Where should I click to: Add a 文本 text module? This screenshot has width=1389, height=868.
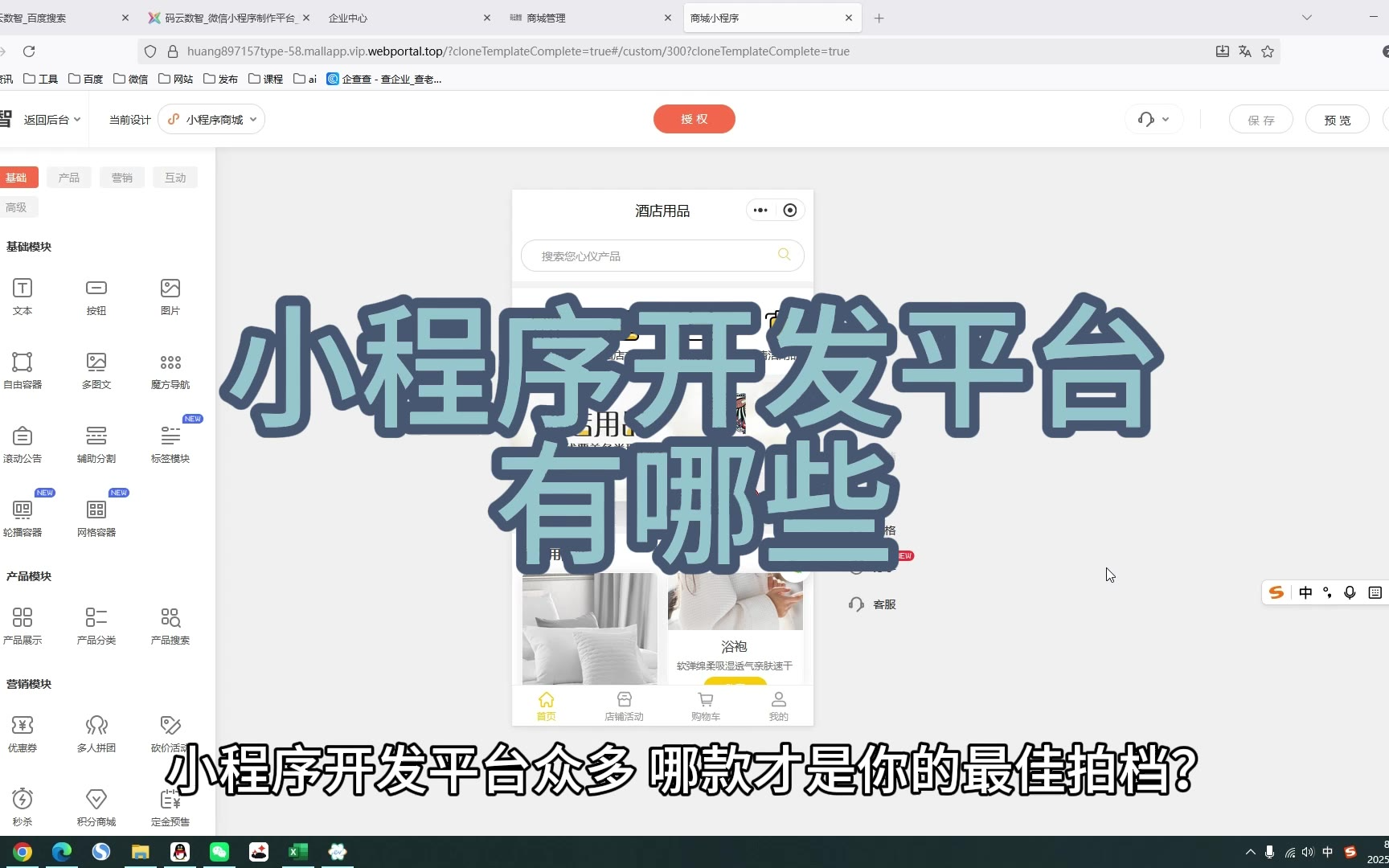pos(23,297)
